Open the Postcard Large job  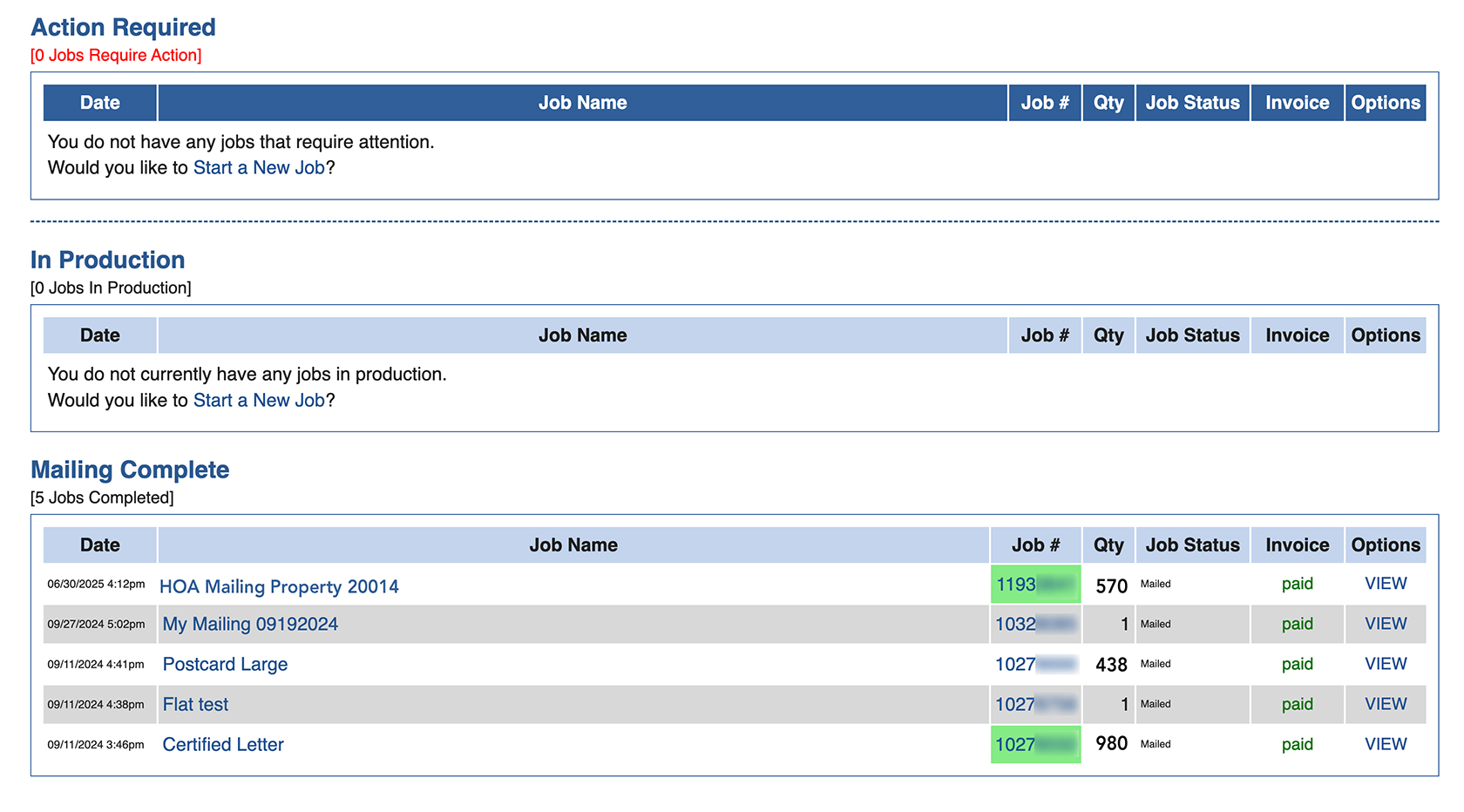pyautogui.click(x=225, y=664)
